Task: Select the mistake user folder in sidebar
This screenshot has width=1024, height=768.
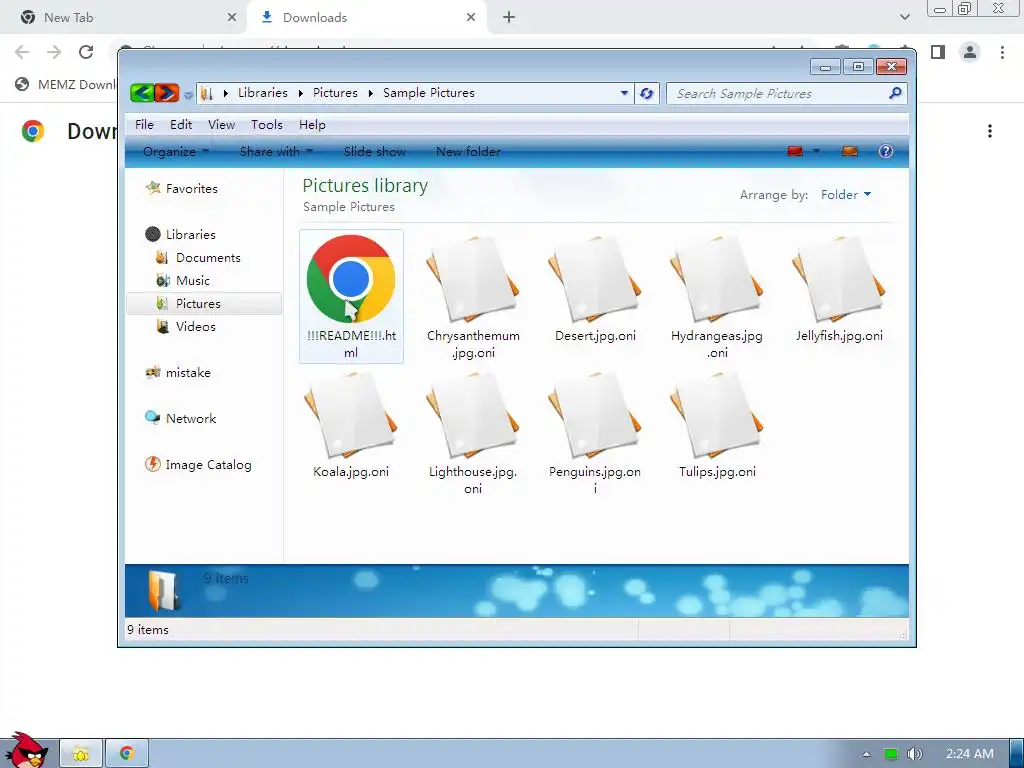Action: [x=188, y=373]
